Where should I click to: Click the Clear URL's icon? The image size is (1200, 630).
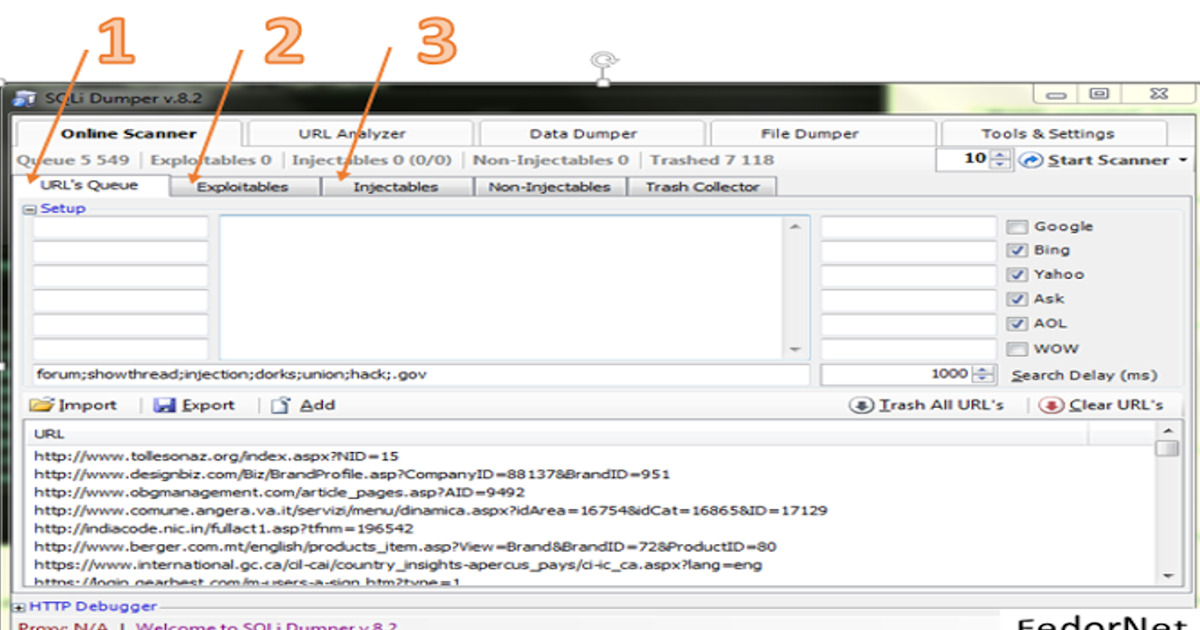(x=1052, y=405)
